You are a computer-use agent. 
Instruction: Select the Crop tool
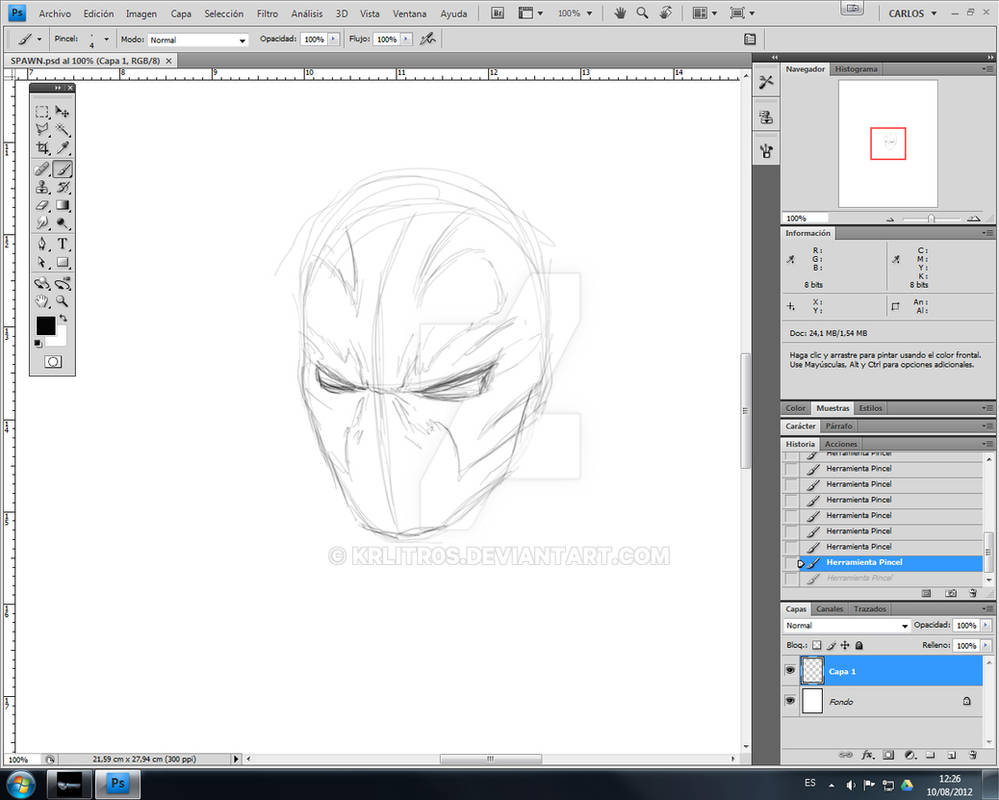coord(44,147)
